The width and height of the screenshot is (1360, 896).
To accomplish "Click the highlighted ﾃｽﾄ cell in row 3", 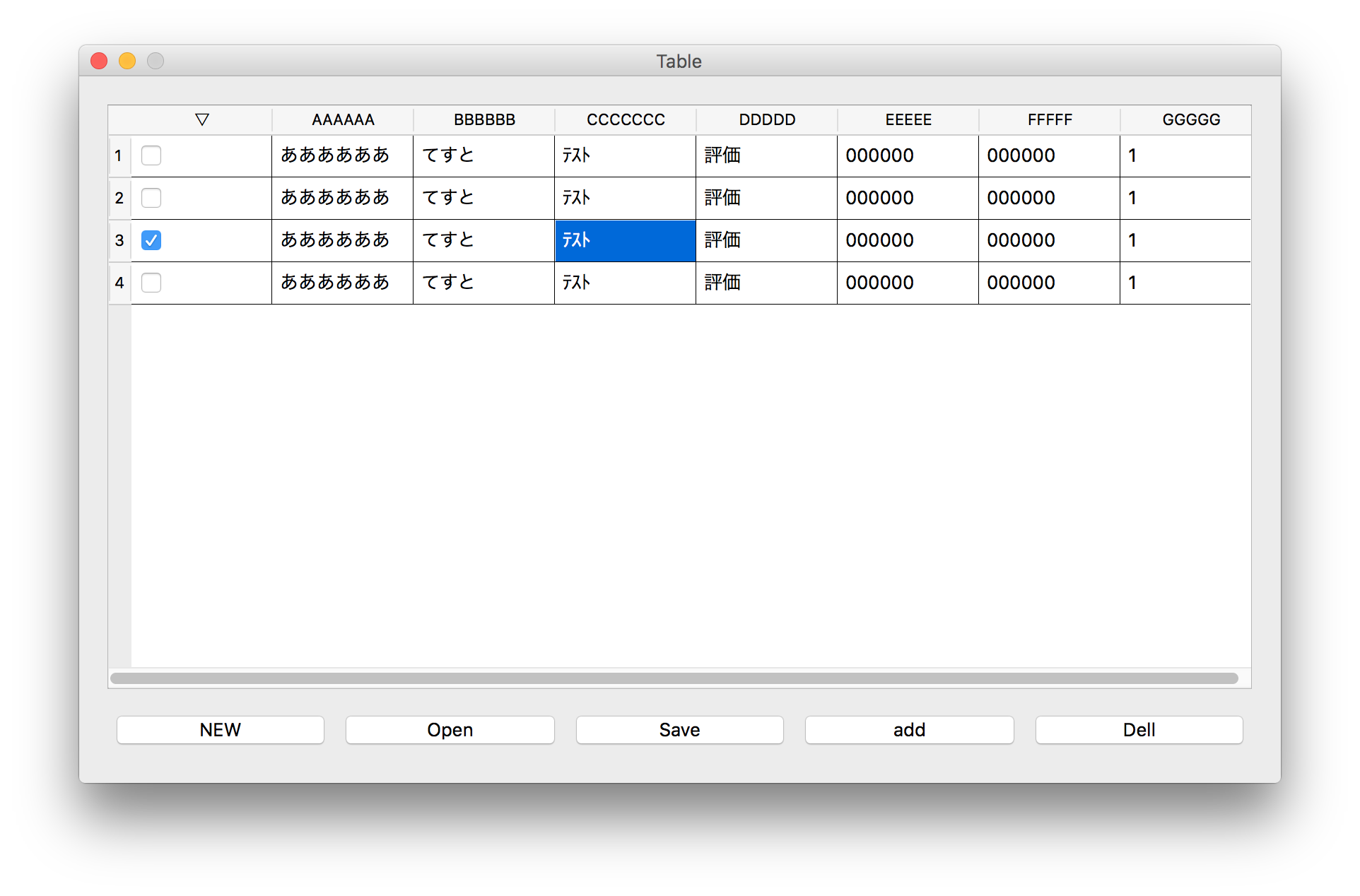I will [626, 240].
